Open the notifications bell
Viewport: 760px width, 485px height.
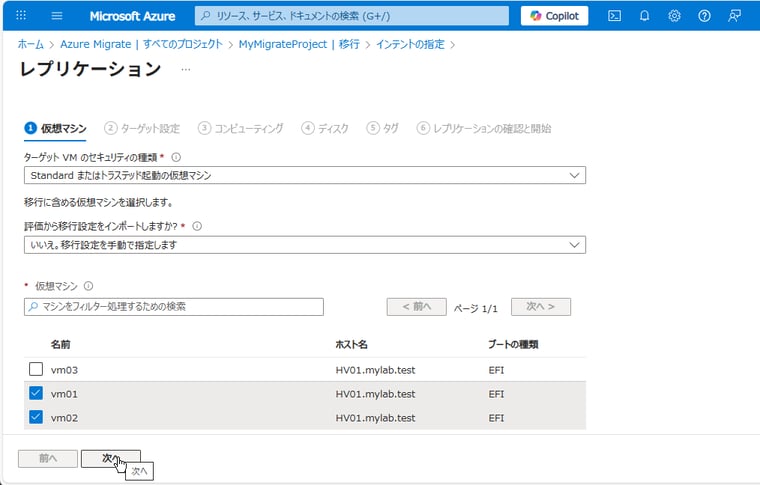click(644, 16)
